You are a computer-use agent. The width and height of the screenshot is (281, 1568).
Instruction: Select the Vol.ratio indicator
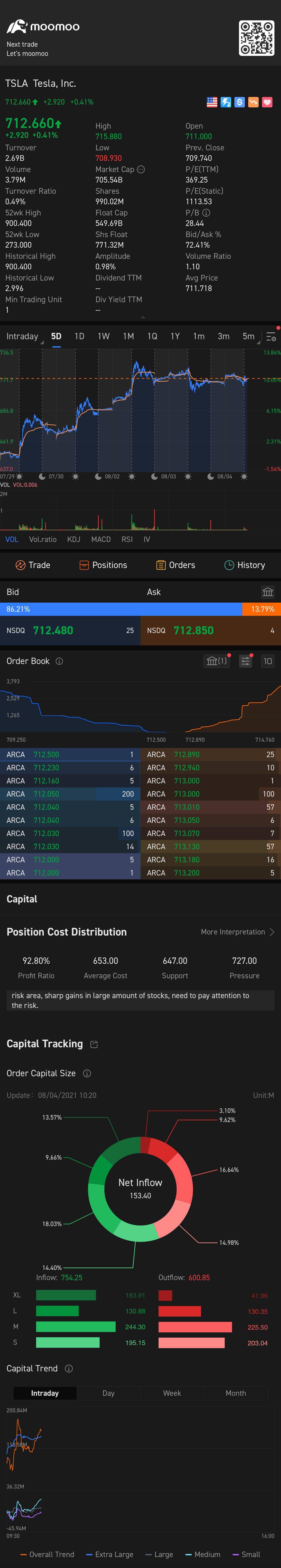point(43,539)
